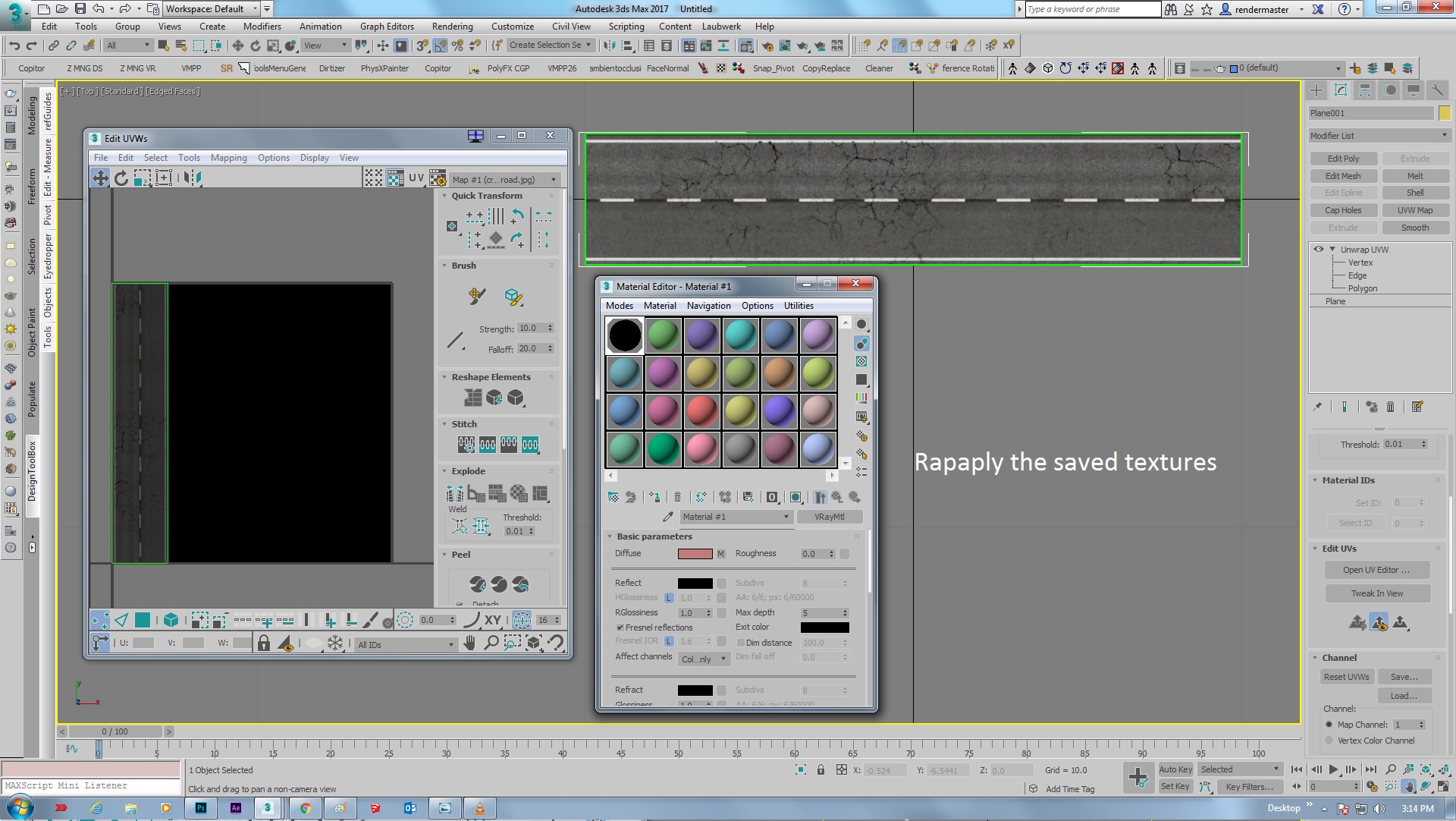Activate the Mirror tool in Quick Transform
Viewport: 1456px width, 821px height.
pos(495,218)
